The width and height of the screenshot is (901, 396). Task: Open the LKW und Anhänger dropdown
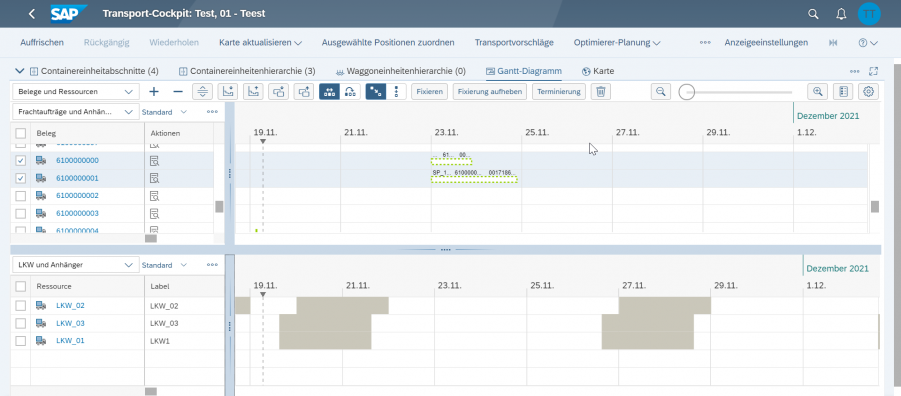[76, 266]
